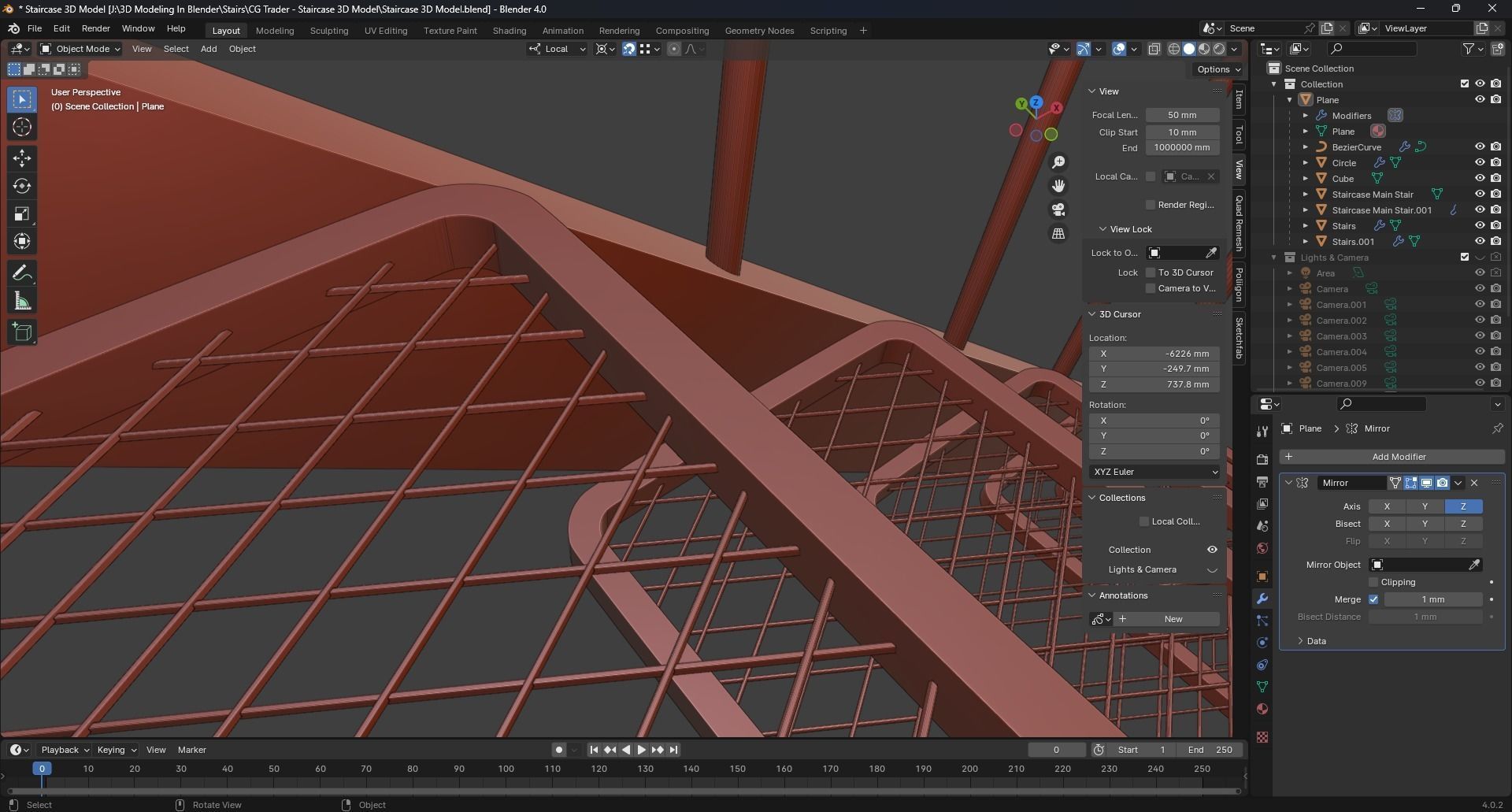Collapse the 3D Cursor panel

click(1092, 314)
